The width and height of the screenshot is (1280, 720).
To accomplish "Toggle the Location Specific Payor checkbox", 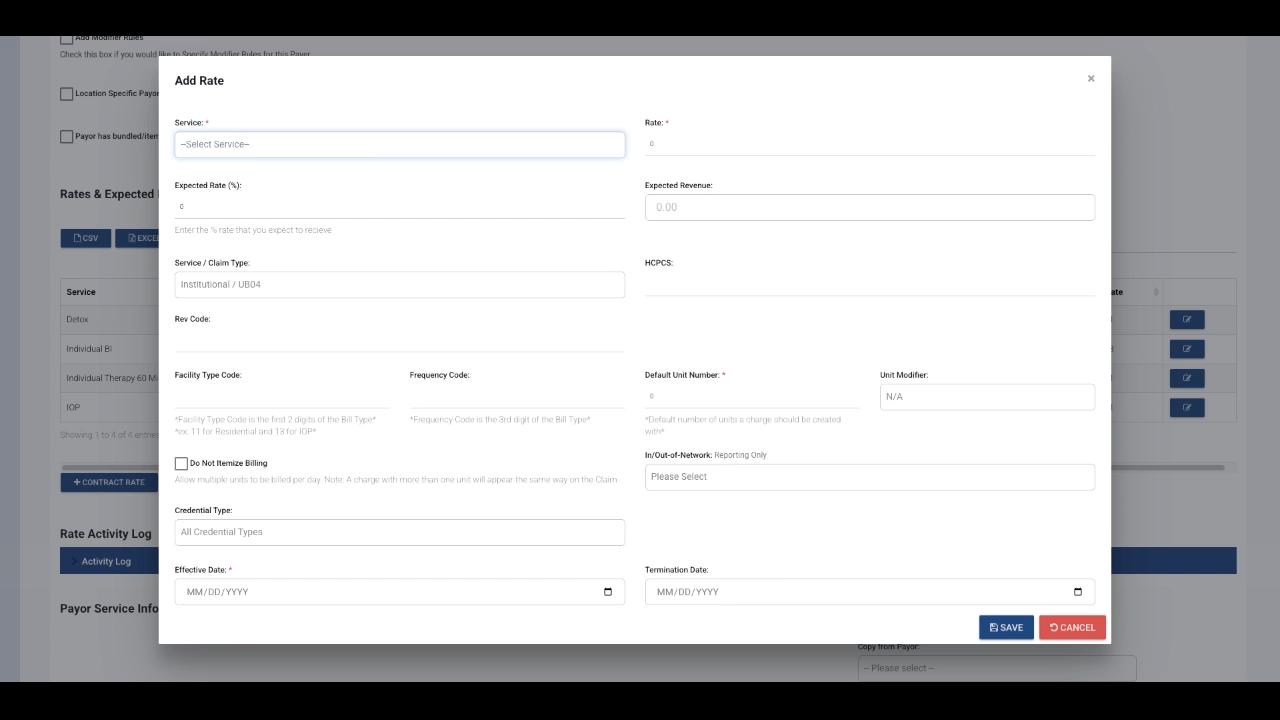I will point(66,93).
